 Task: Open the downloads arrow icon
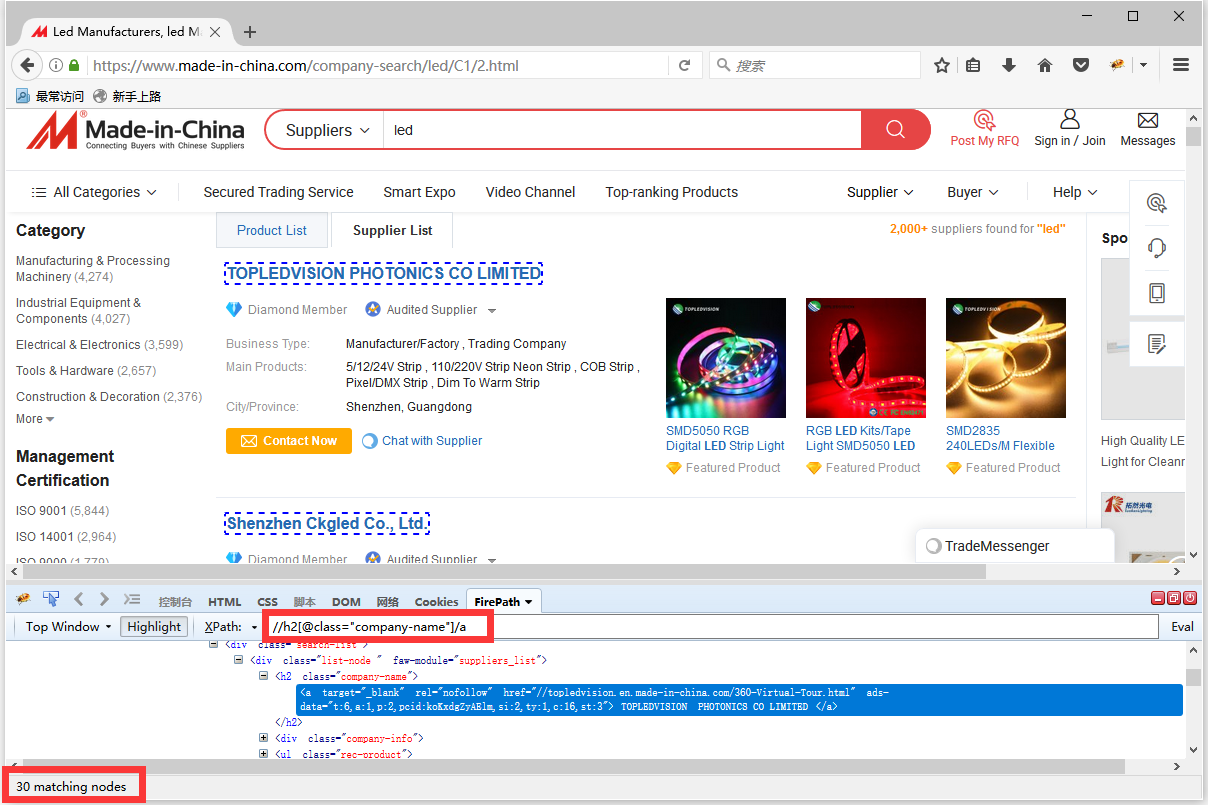tap(1009, 65)
